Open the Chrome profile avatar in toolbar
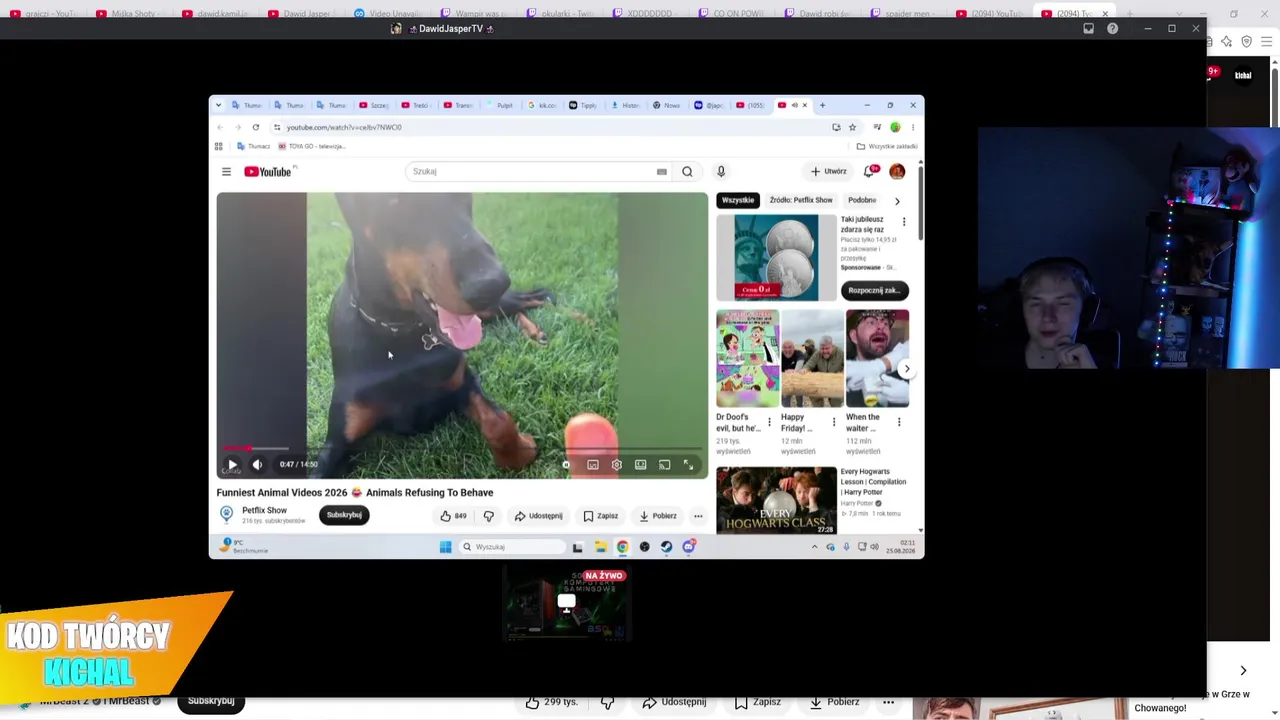Viewport: 1280px width, 720px height. pyautogui.click(x=895, y=127)
